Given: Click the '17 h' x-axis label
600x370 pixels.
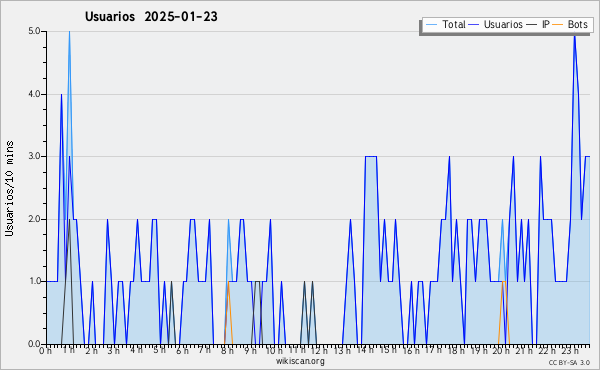Looking at the screenshot, I should point(433,350).
